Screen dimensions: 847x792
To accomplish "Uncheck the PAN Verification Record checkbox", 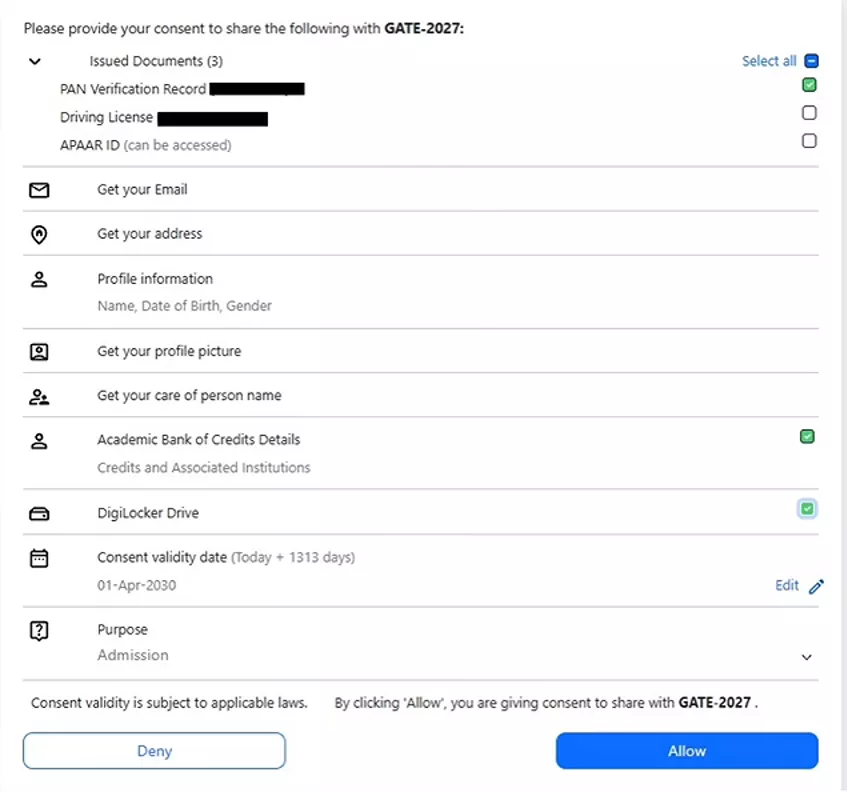I will click(809, 85).
